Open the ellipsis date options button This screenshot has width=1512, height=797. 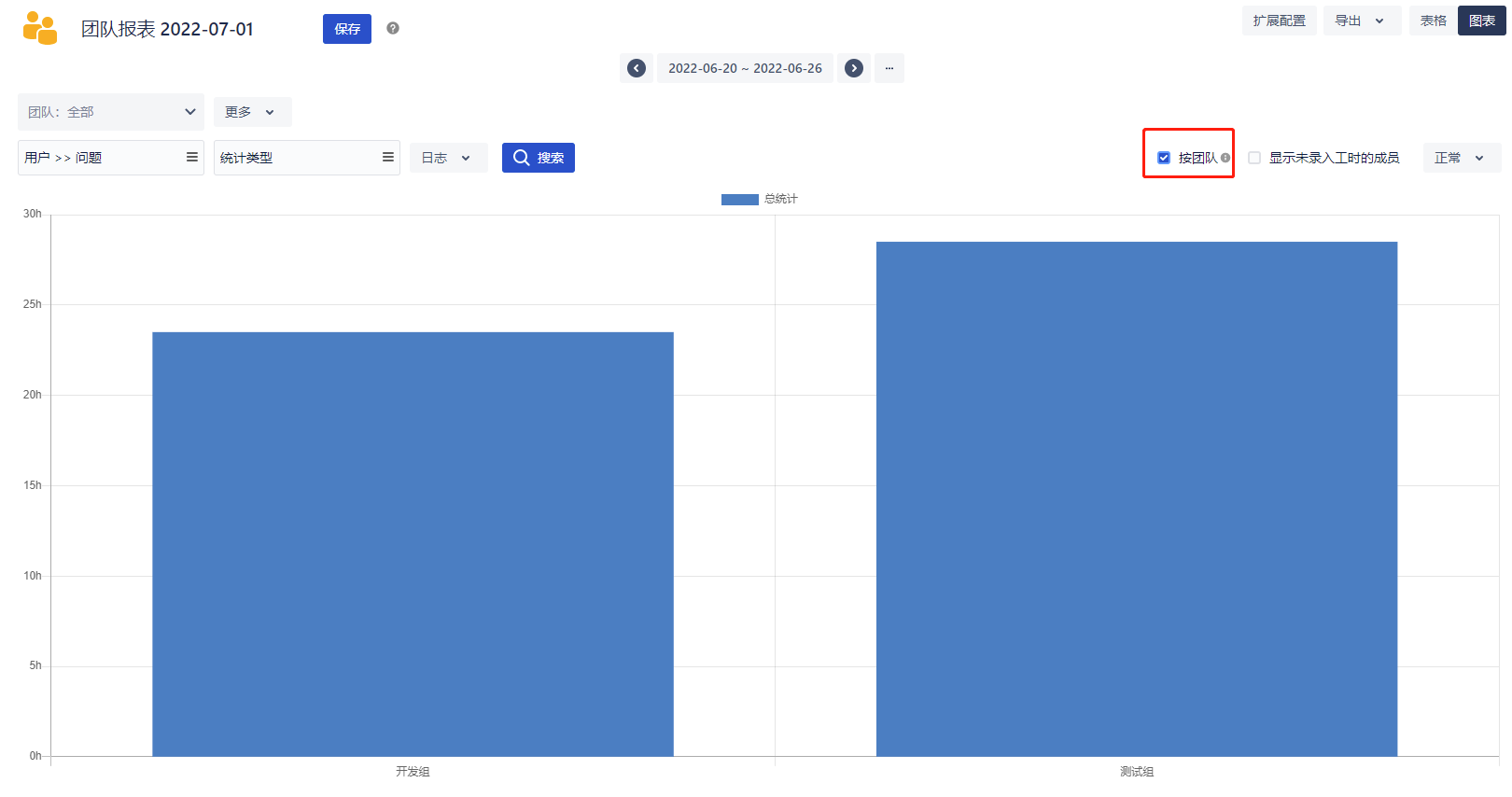889,68
